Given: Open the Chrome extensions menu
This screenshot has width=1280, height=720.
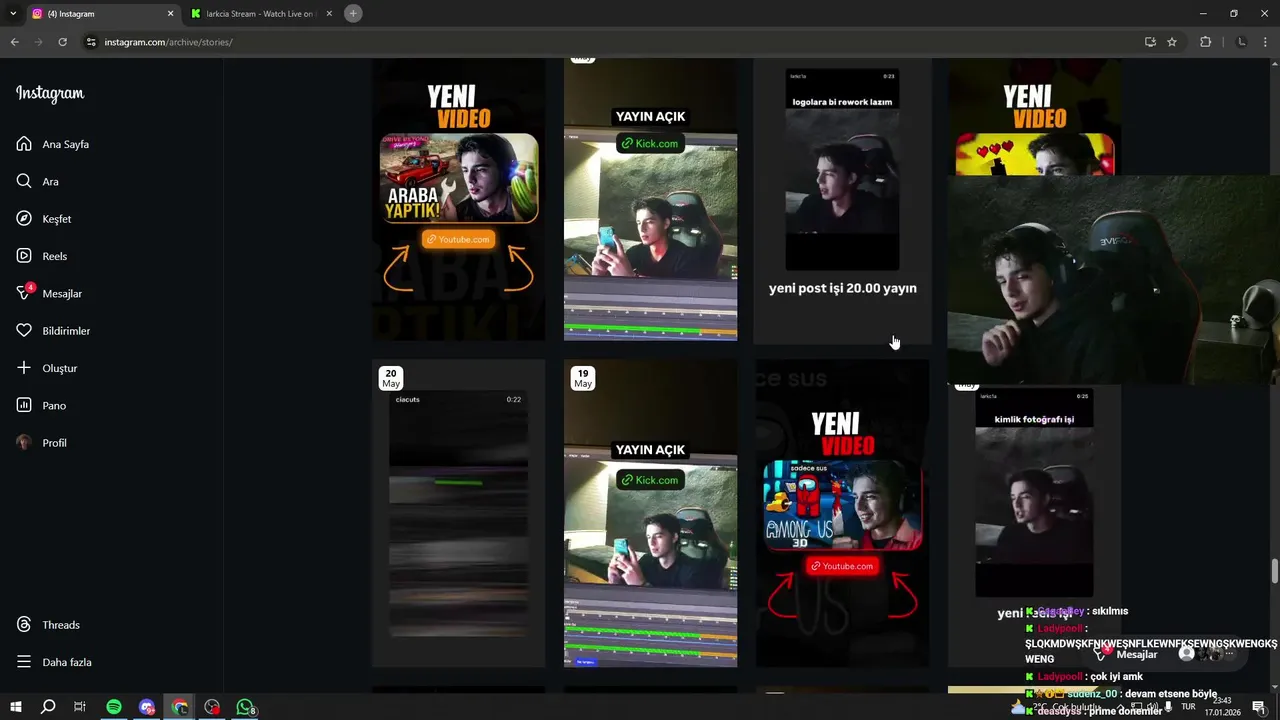Looking at the screenshot, I should (1205, 42).
